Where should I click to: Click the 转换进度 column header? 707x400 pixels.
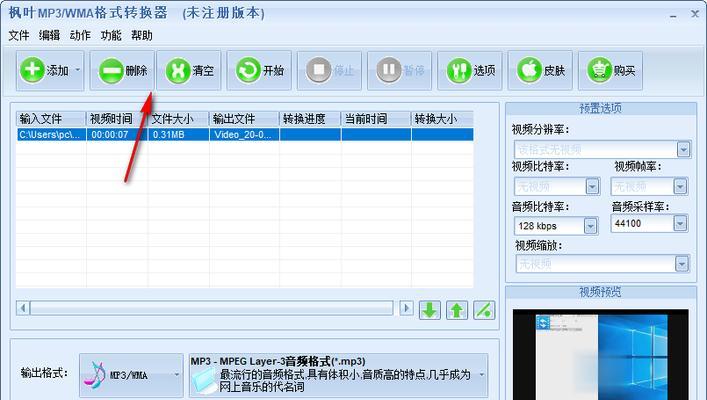click(310, 119)
